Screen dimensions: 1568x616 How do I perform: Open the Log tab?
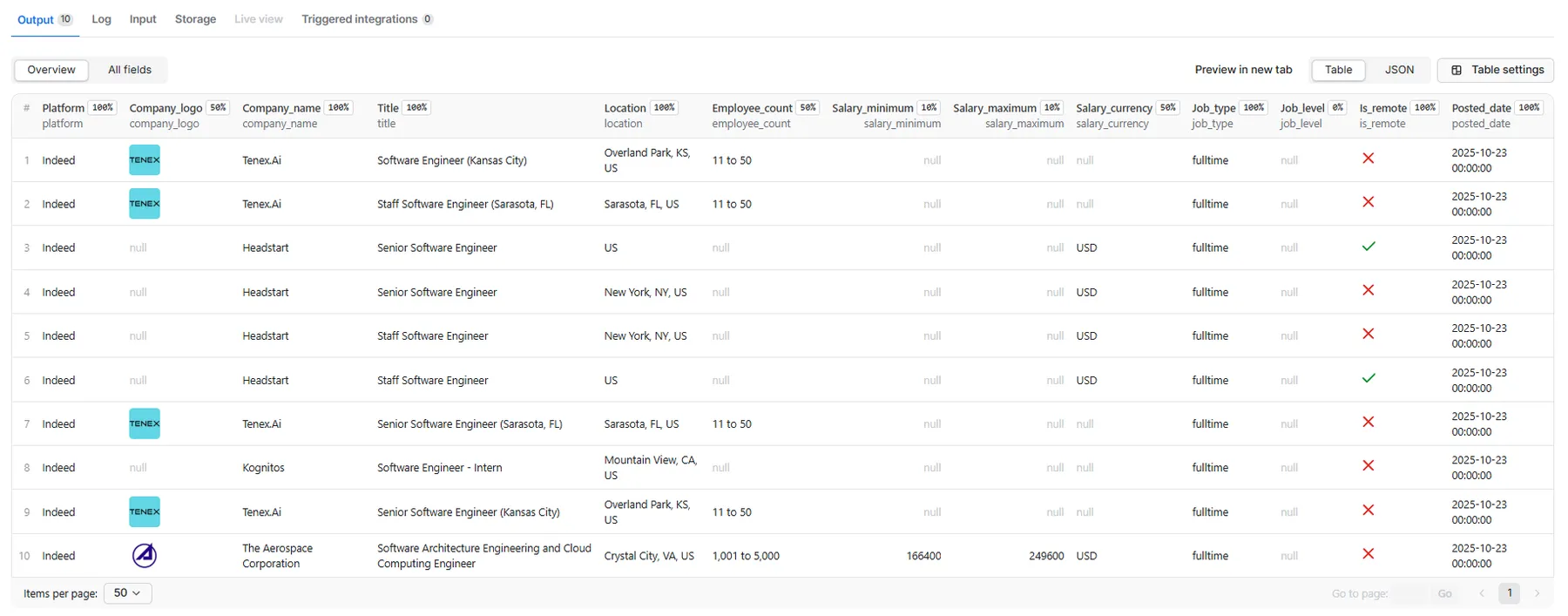point(102,19)
